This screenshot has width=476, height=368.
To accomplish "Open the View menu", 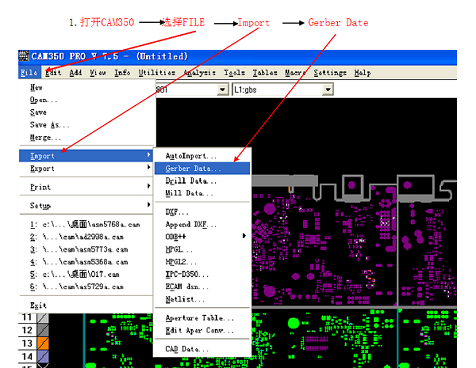I will 98,73.
